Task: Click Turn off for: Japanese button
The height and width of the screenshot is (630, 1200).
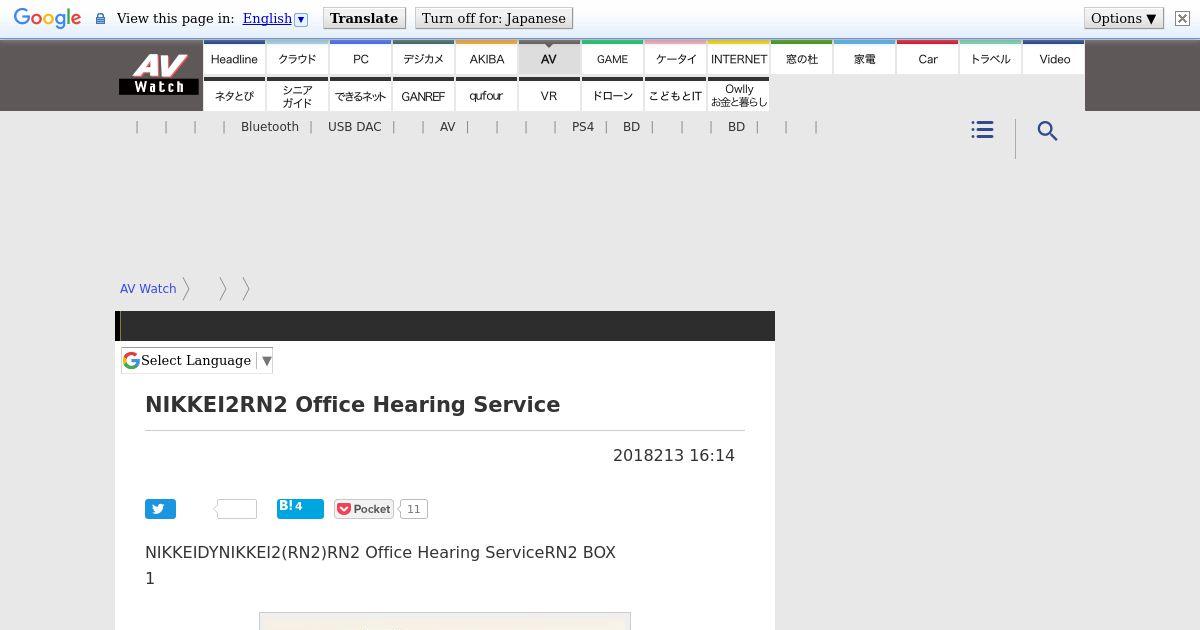Action: (494, 18)
